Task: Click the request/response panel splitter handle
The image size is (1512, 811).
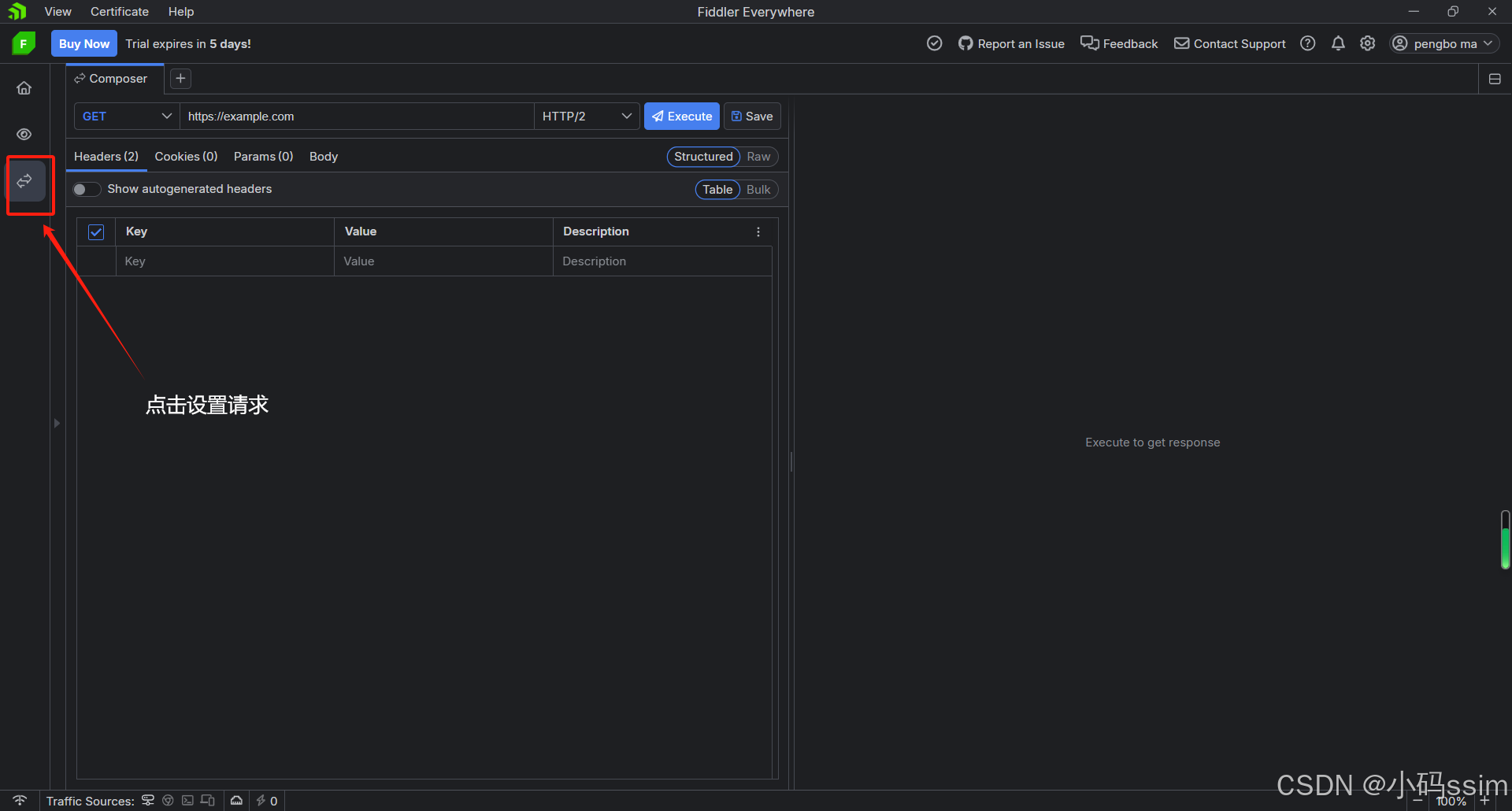Action: (791, 461)
